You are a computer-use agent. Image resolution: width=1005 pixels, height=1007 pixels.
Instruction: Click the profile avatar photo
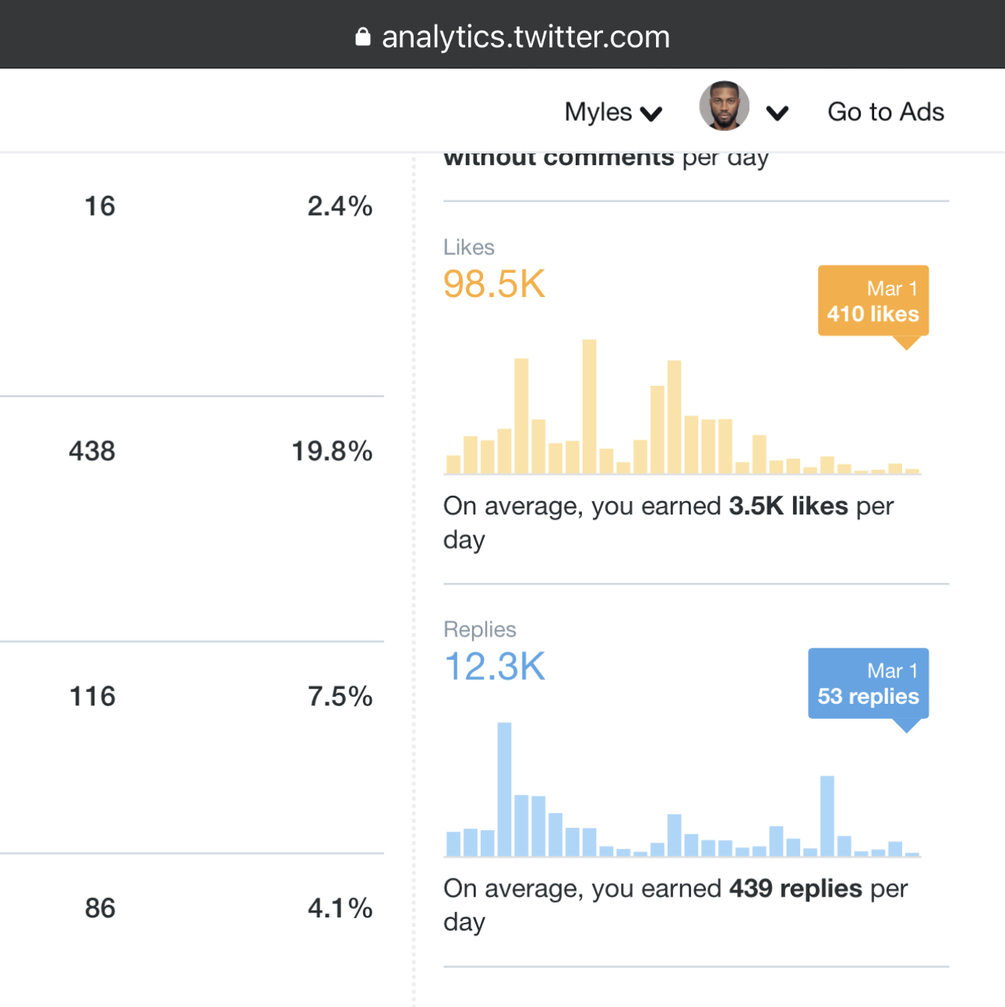tap(724, 108)
